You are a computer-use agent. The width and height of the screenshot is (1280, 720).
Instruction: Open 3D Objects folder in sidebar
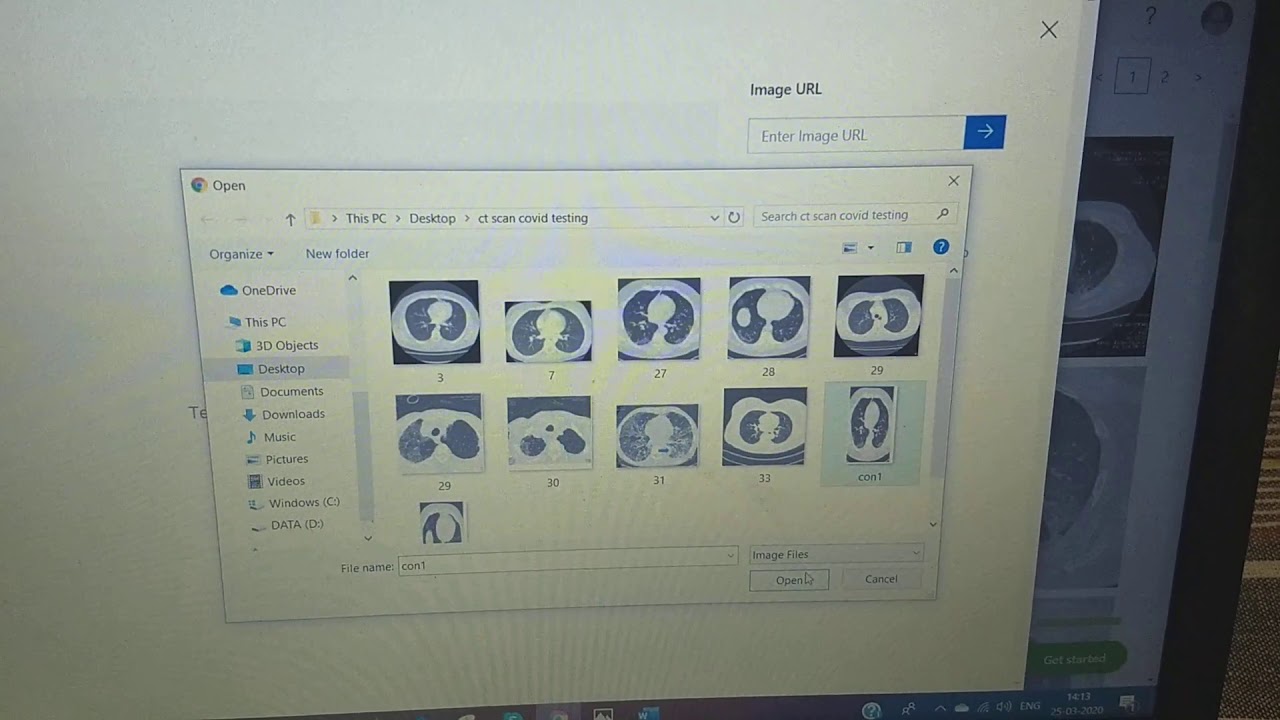click(277, 345)
